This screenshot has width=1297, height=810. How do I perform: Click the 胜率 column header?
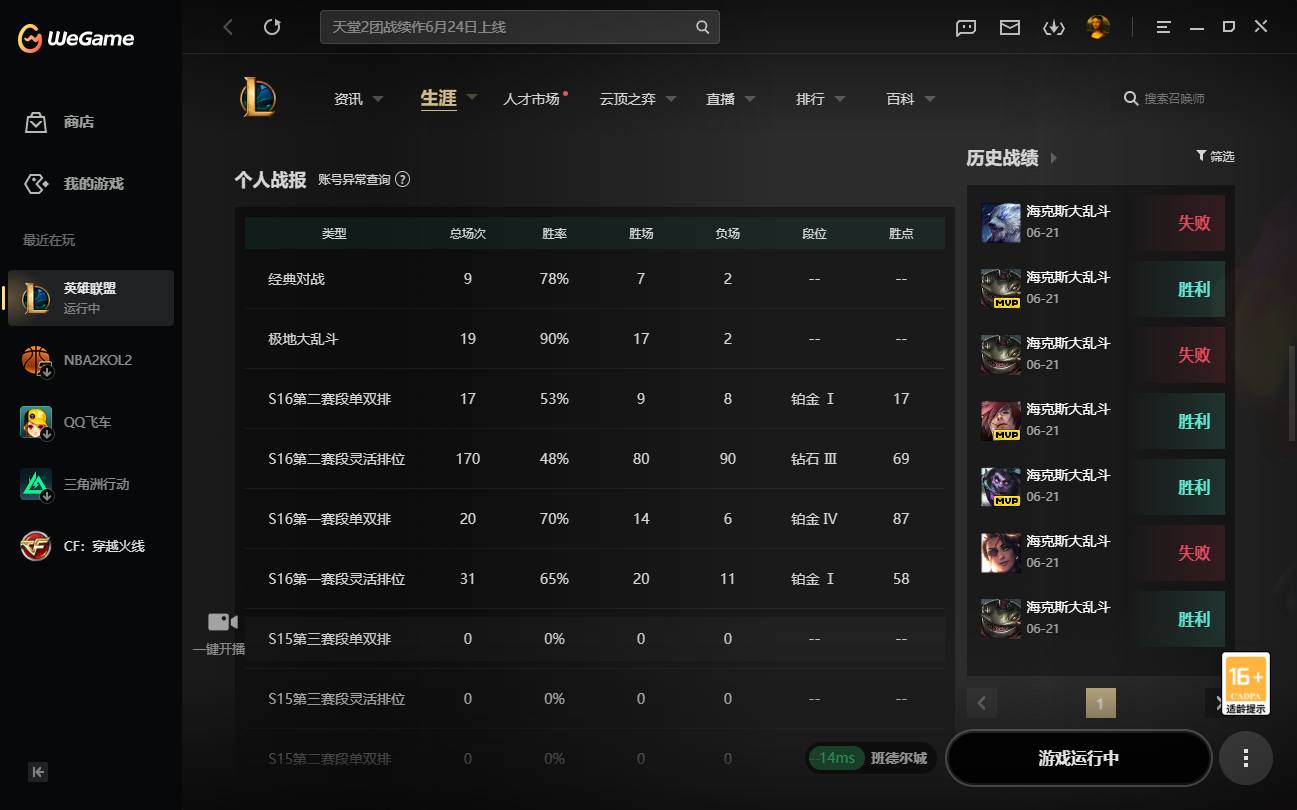[x=555, y=233]
